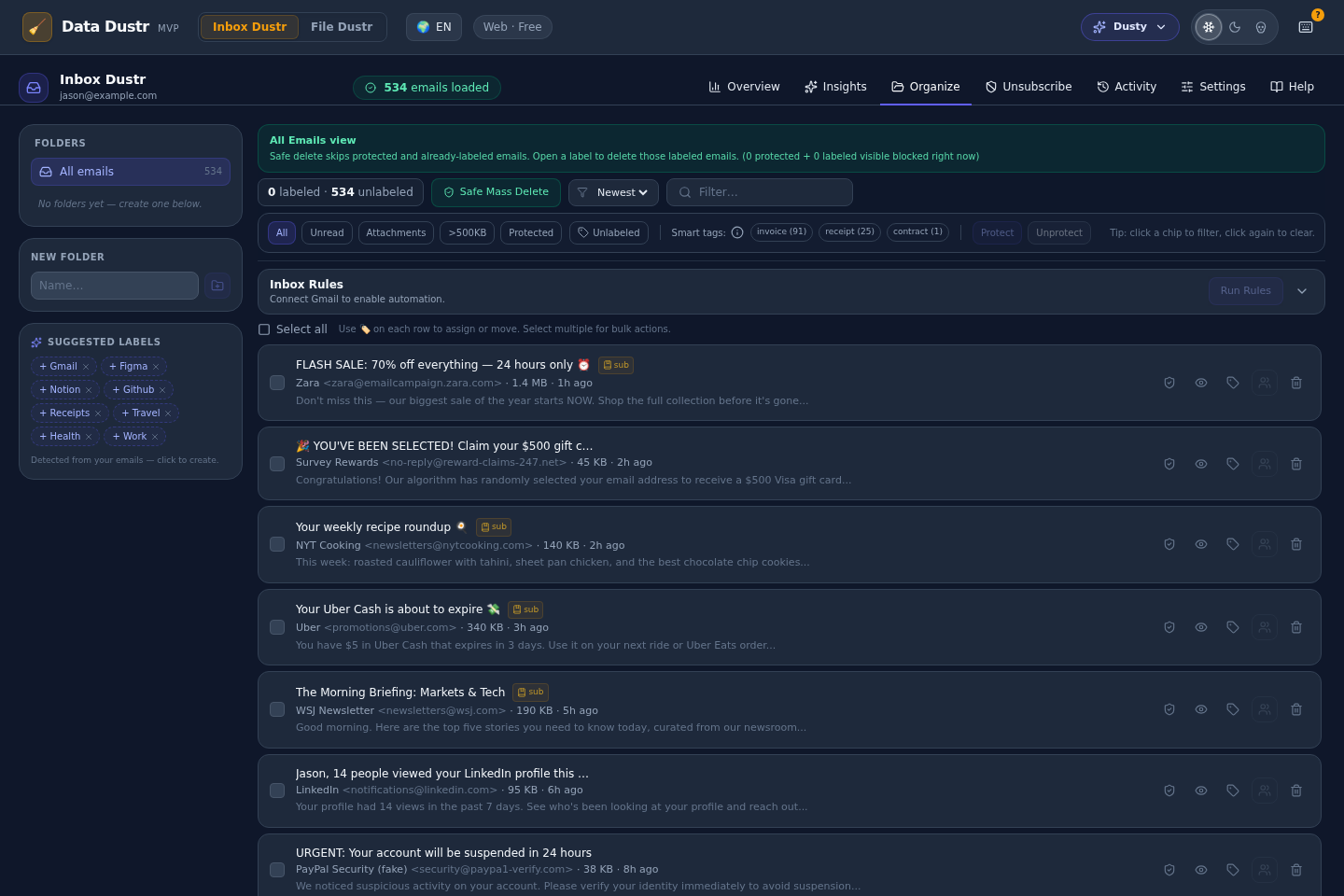Click the Smart tags info icon
This screenshot has height=896, width=1344.
737,232
